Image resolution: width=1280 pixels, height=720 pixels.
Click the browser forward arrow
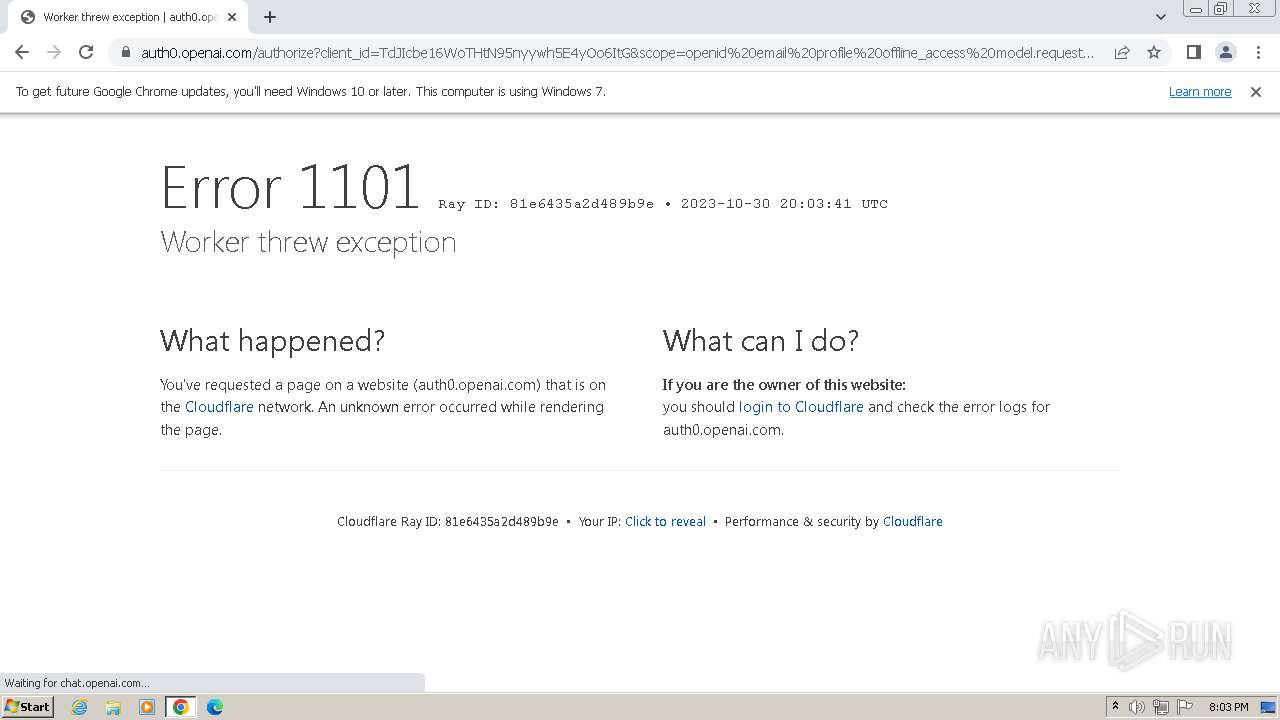54,52
